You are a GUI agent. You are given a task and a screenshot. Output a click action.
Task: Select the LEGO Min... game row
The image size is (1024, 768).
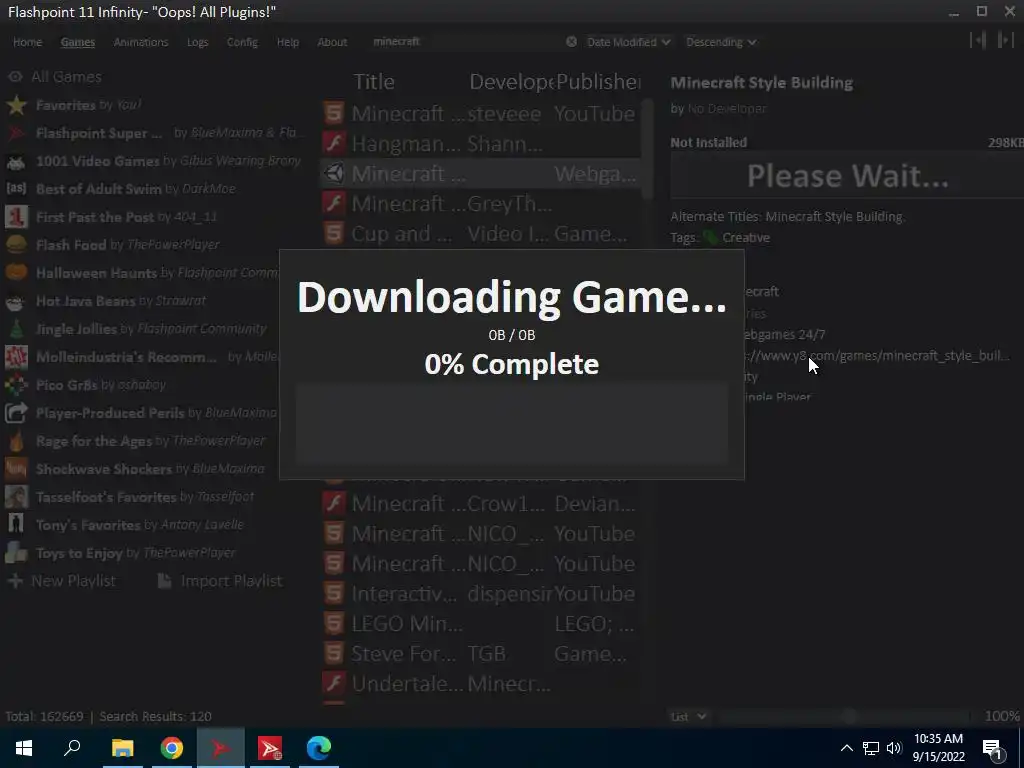481,624
